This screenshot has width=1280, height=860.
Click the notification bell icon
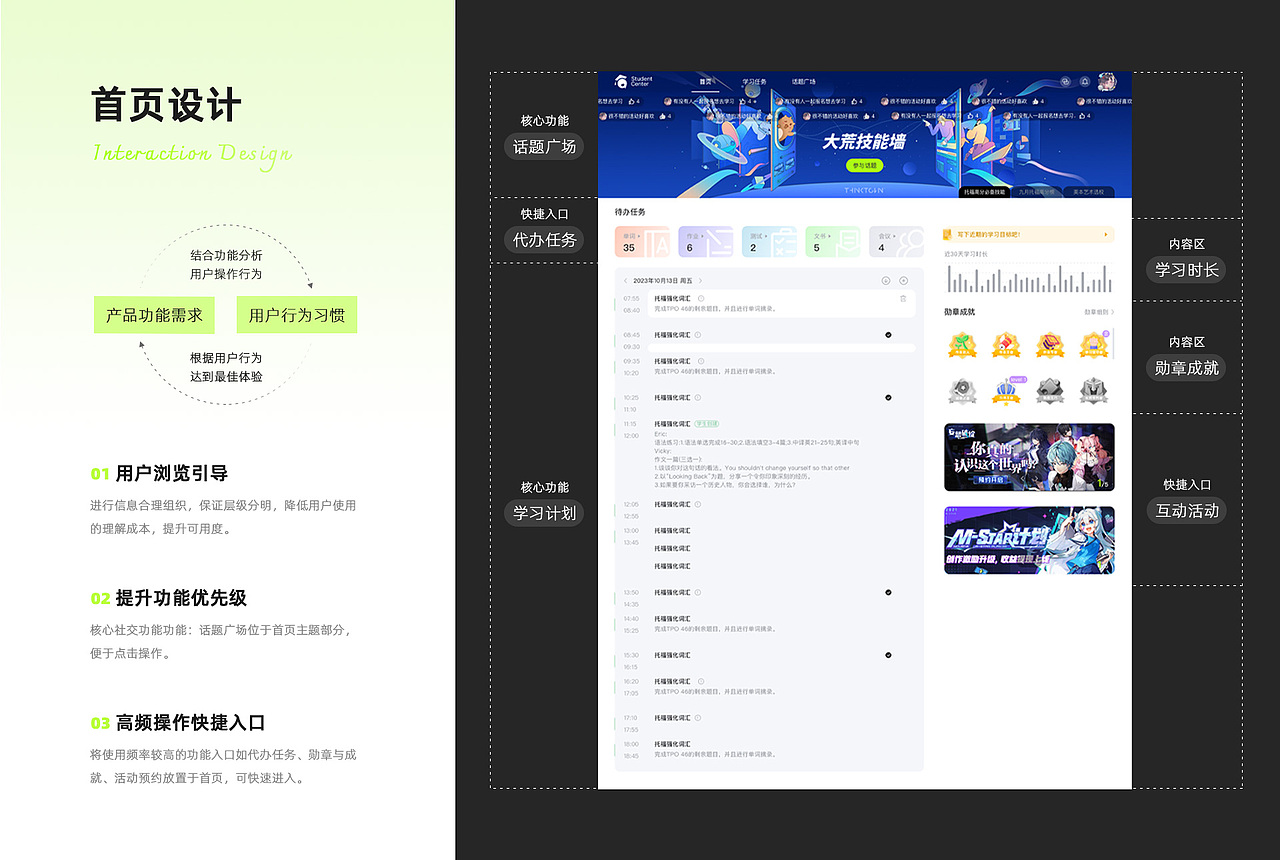[x=1085, y=82]
